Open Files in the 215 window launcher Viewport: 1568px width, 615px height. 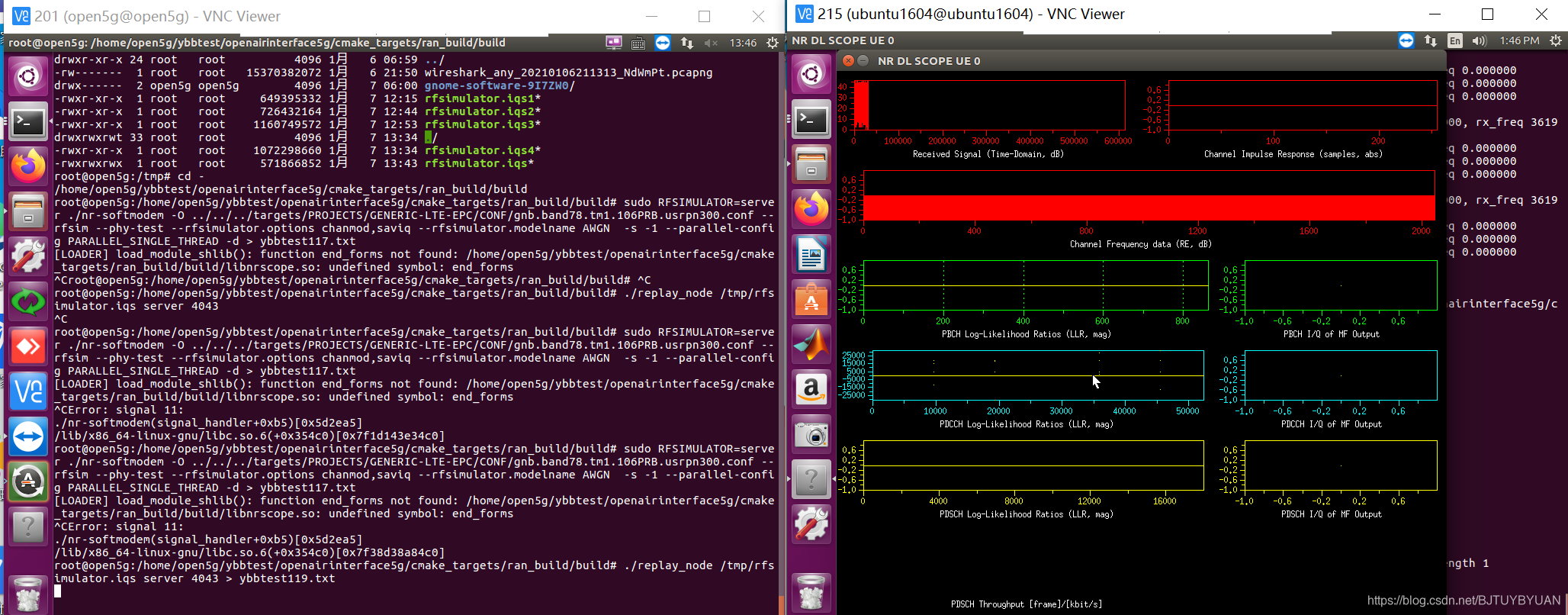click(x=811, y=165)
